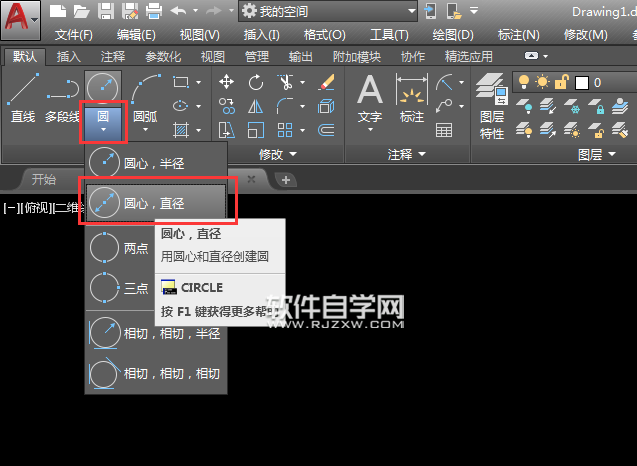Image resolution: width=637 pixels, height=466 pixels.
Task: Open the Modify(M) menu
Action: click(x=585, y=35)
